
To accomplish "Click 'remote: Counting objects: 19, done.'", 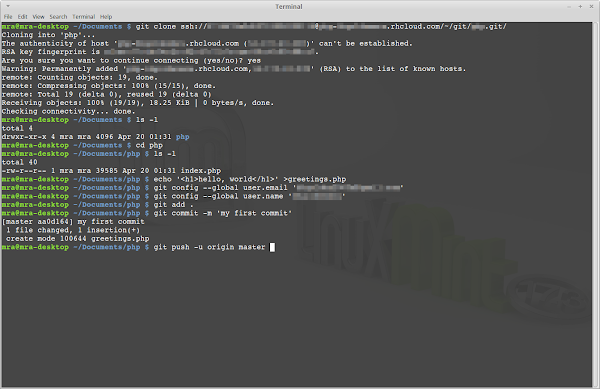I will 80,77.
